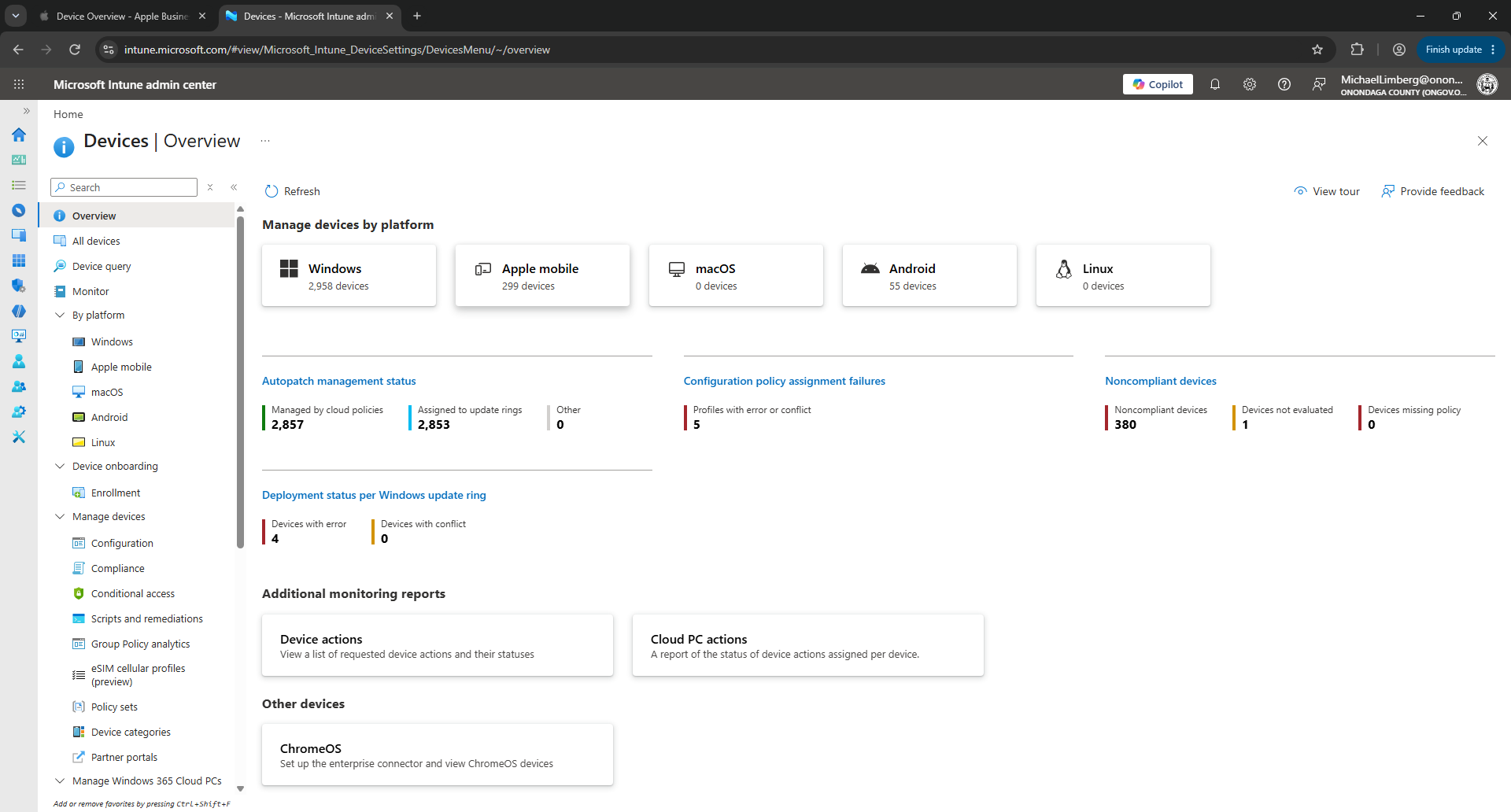Screen dimensions: 1511x812
Task: Open a new browser tab
Action: click(x=417, y=16)
